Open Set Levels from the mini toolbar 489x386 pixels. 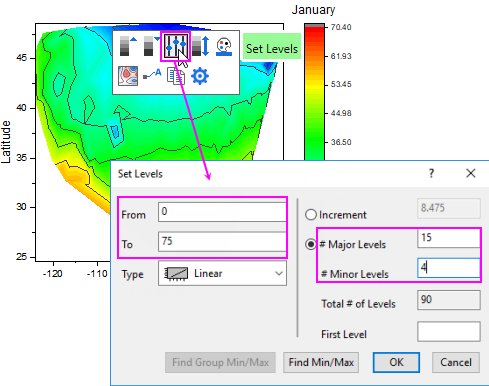point(175,46)
